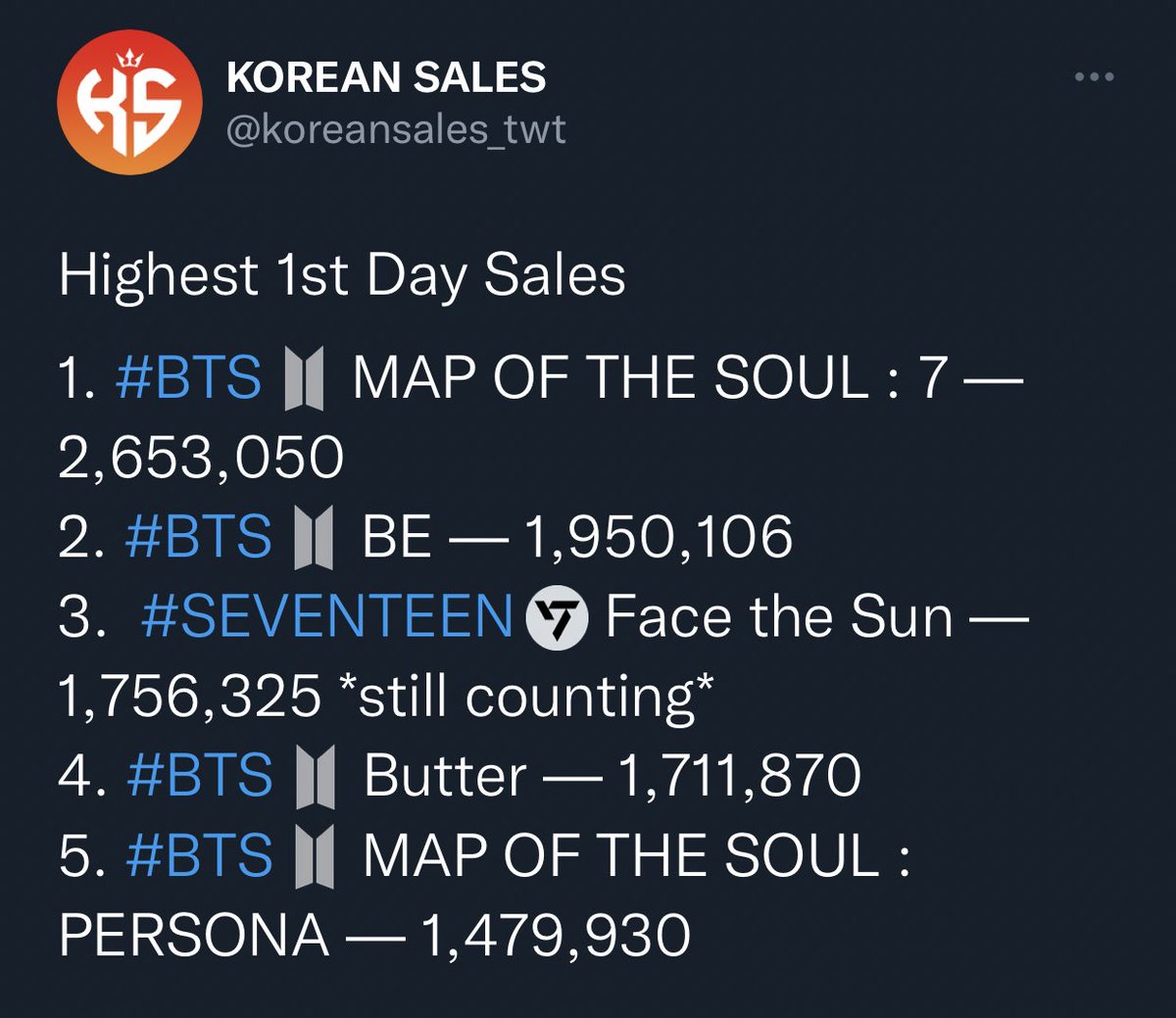This screenshot has height=1018, width=1176.
Task: Open the #SEVENTEEN hashtag
Action: point(326,617)
